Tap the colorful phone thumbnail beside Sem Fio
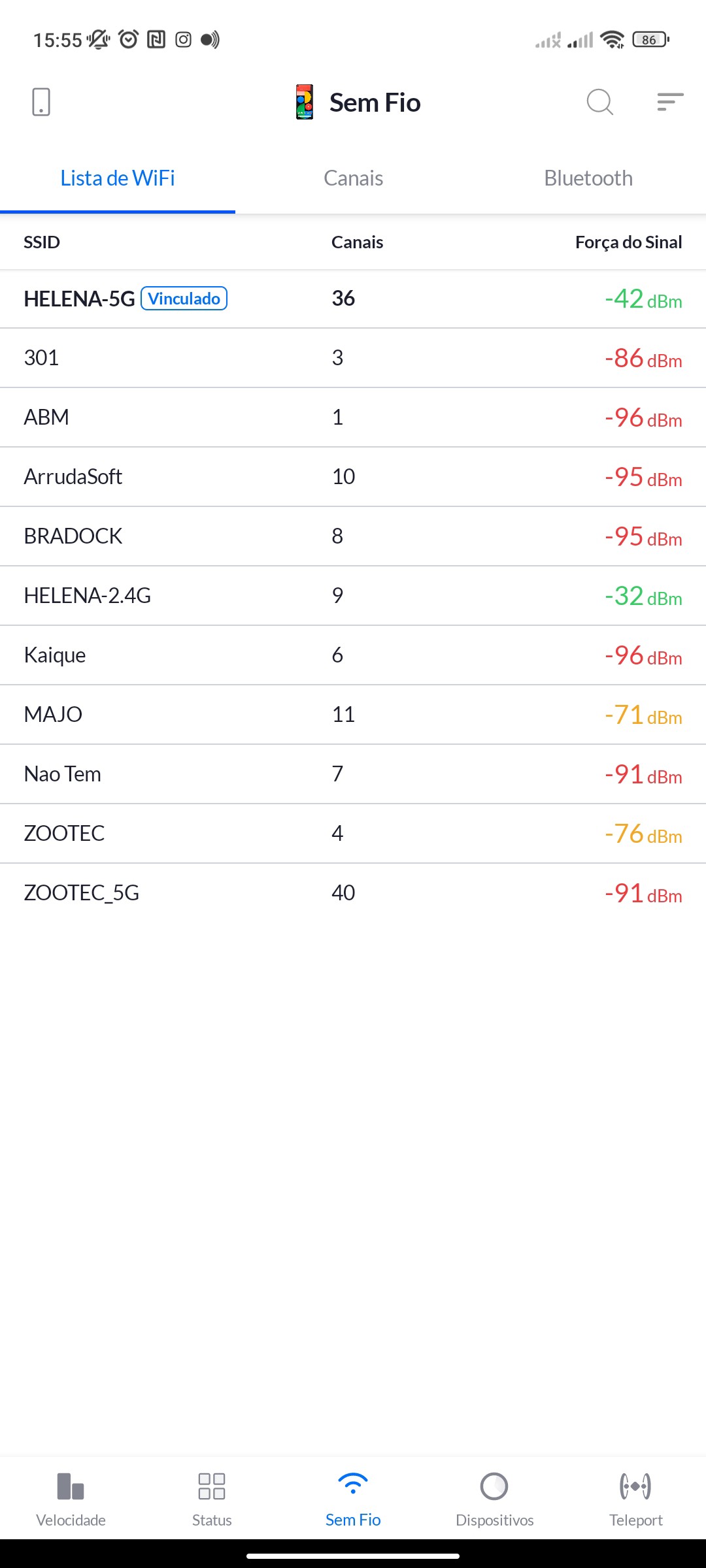The width and height of the screenshot is (706, 1568). pos(305,103)
